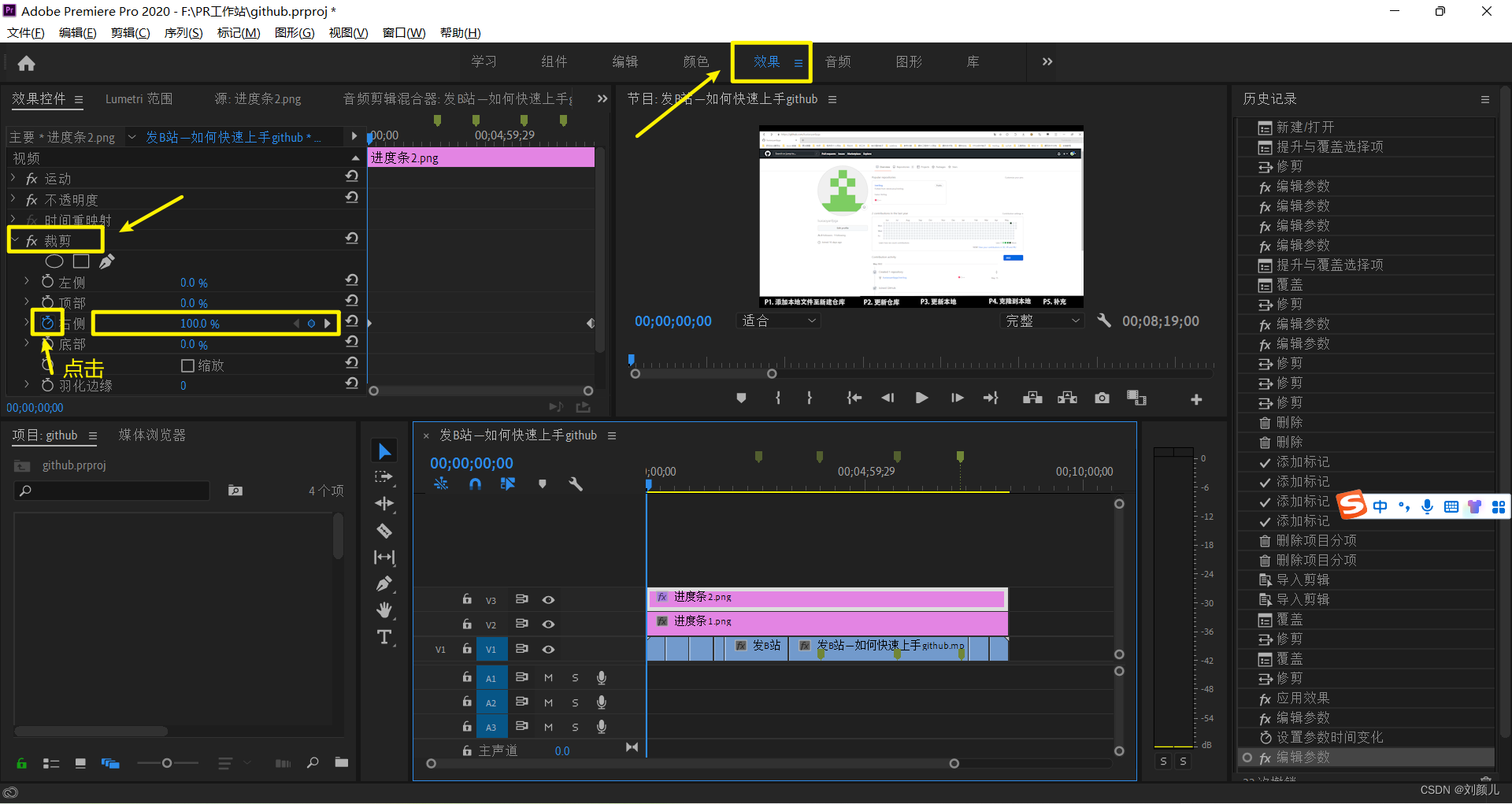The width and height of the screenshot is (1512, 804).
Task: Create new bin in project panel
Action: point(341,762)
